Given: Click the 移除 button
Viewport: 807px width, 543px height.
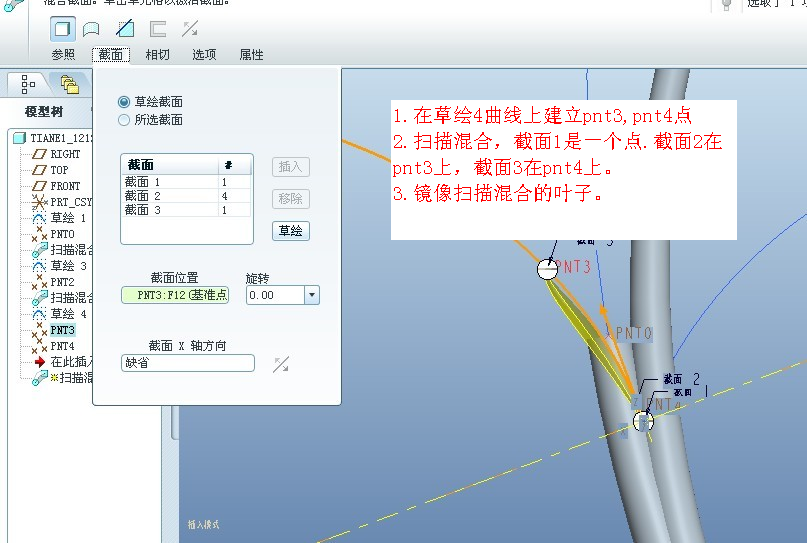Looking at the screenshot, I should coord(290,199).
